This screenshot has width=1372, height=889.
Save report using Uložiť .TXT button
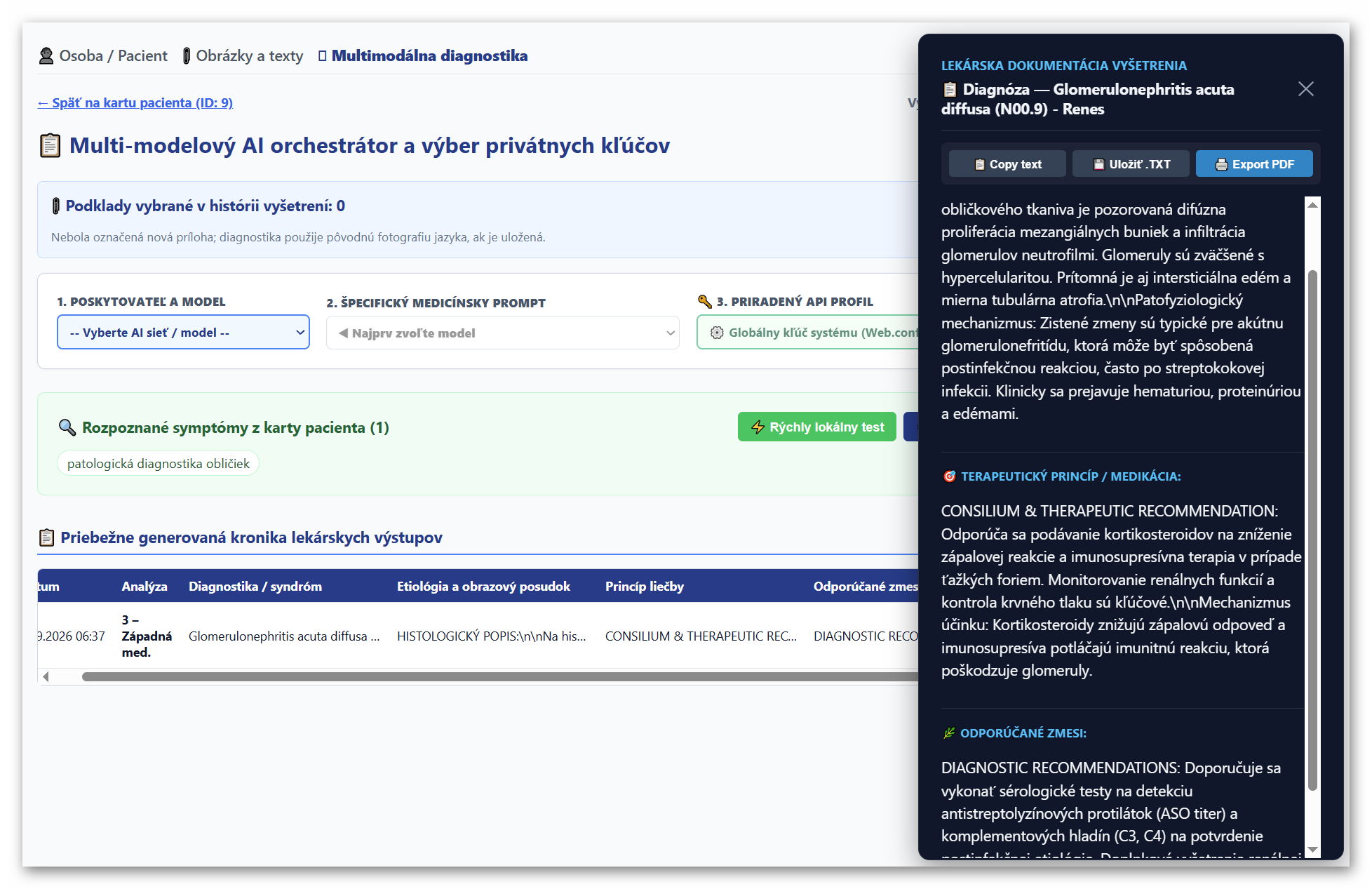(1131, 163)
